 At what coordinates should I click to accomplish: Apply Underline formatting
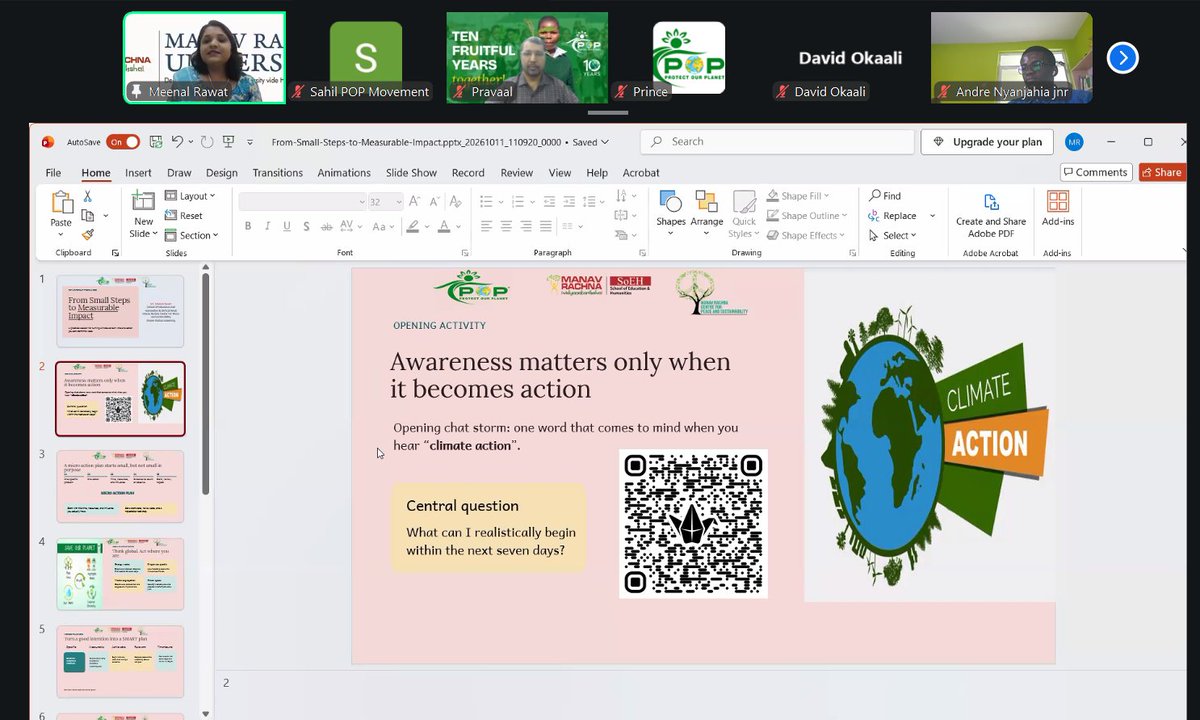coord(287,226)
